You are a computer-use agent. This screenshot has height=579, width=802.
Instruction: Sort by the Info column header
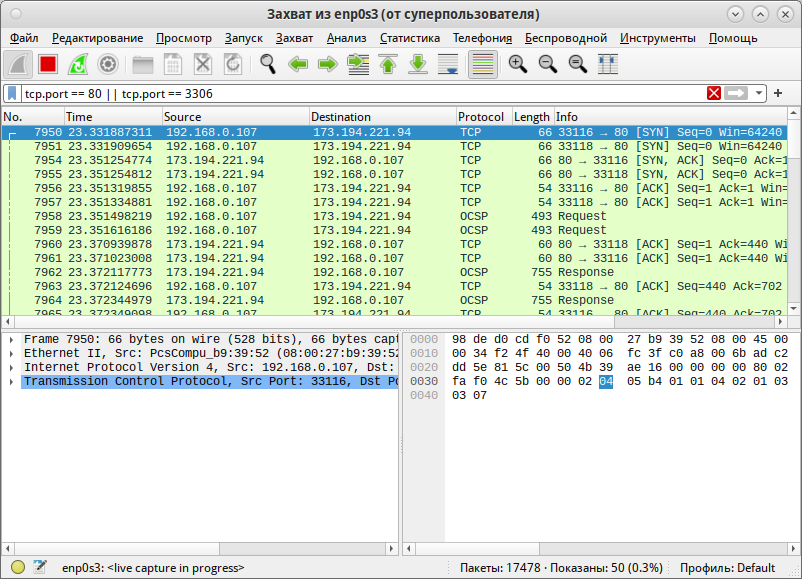(x=671, y=117)
